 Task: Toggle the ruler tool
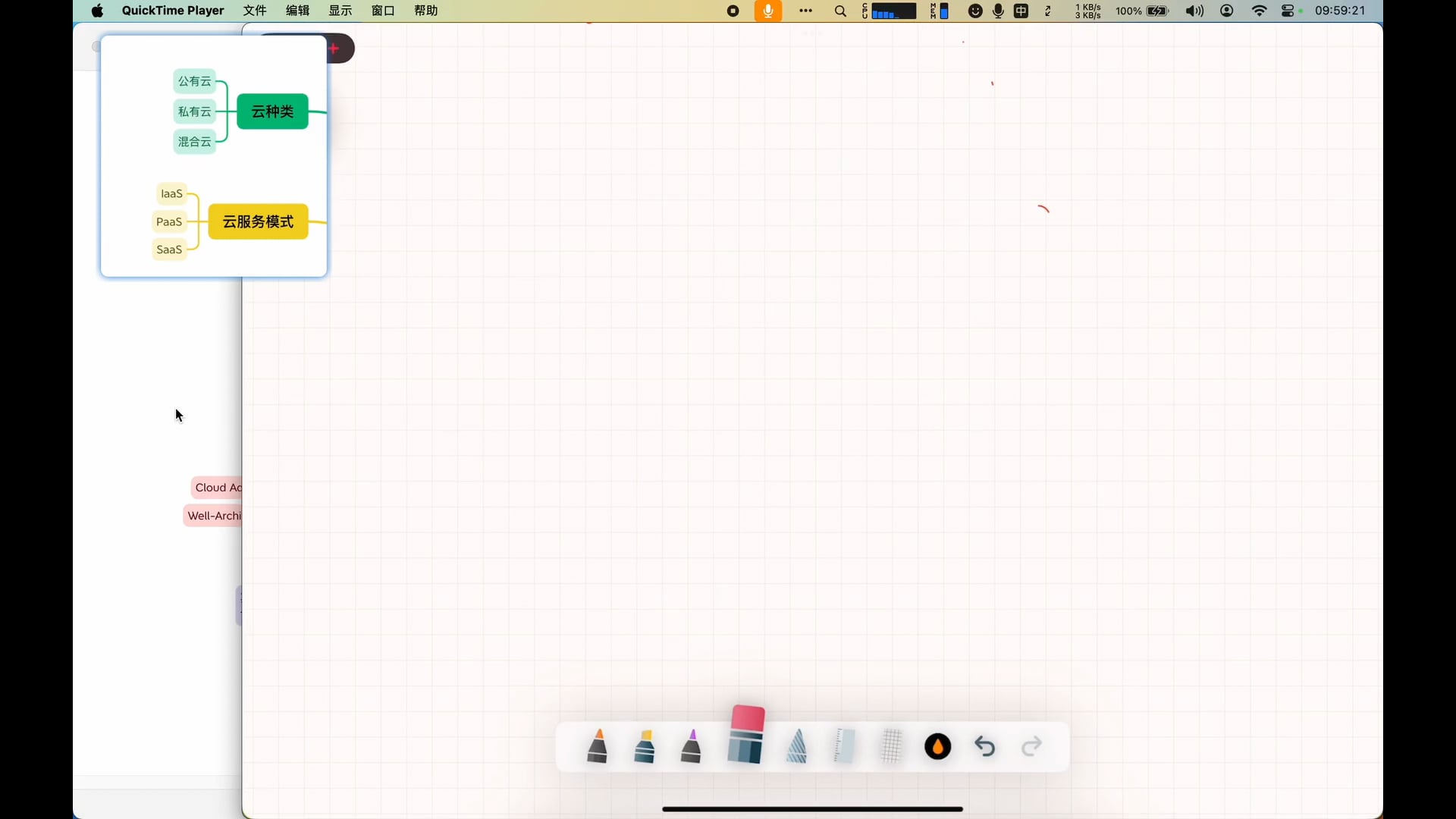[844, 746]
